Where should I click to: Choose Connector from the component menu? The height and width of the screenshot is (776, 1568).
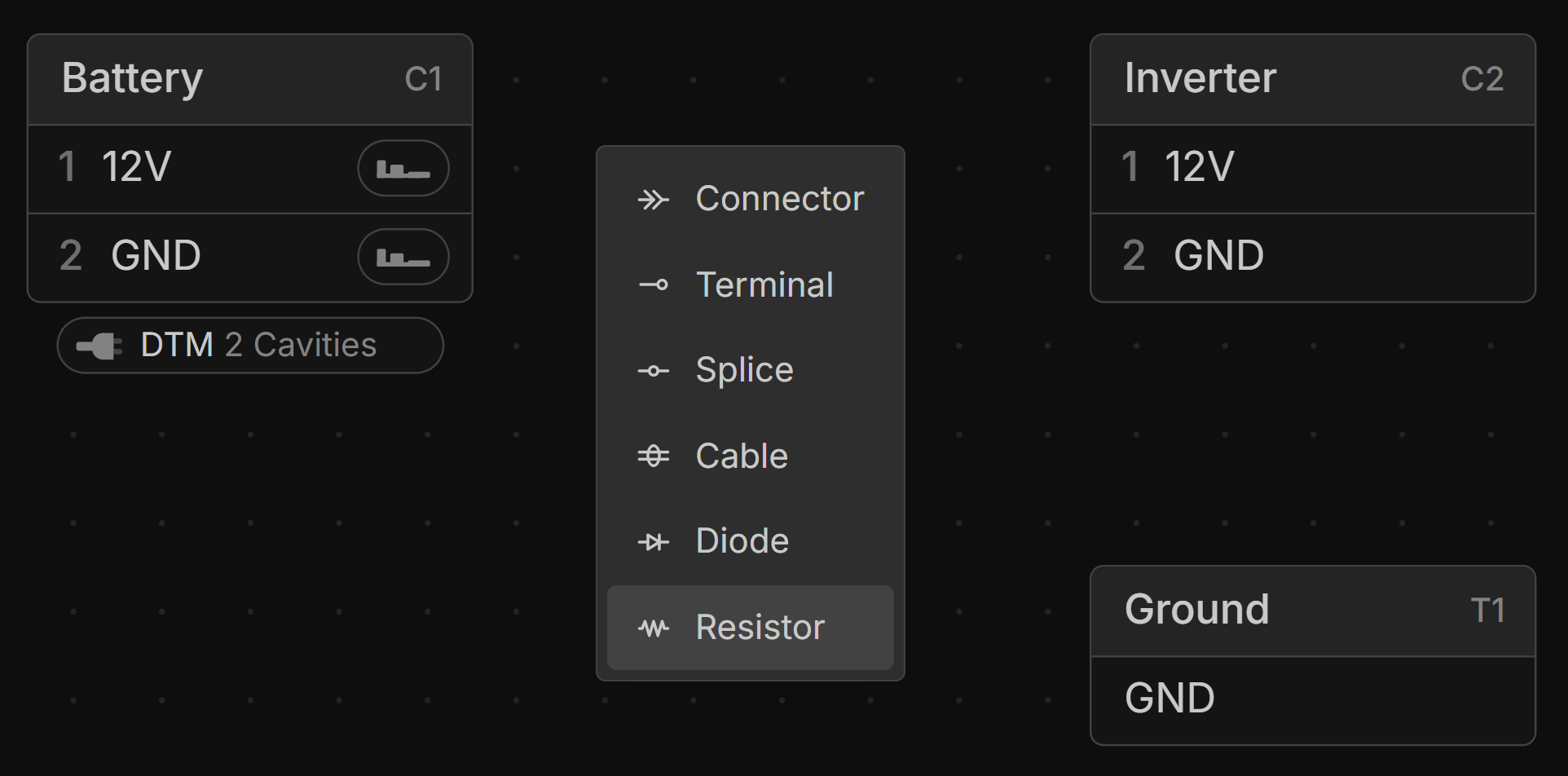click(x=778, y=199)
